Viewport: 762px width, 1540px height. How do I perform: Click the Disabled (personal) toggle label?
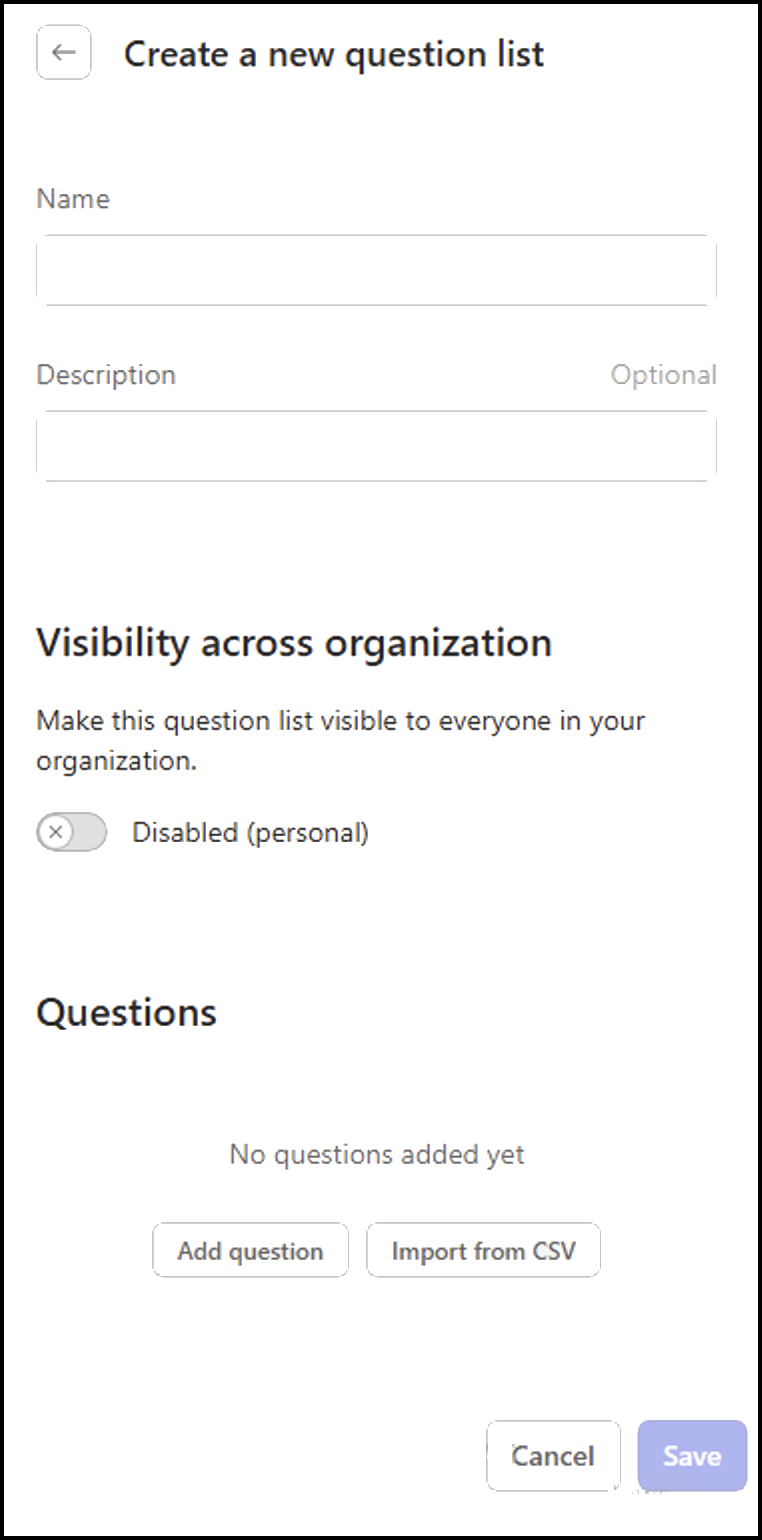(x=250, y=832)
